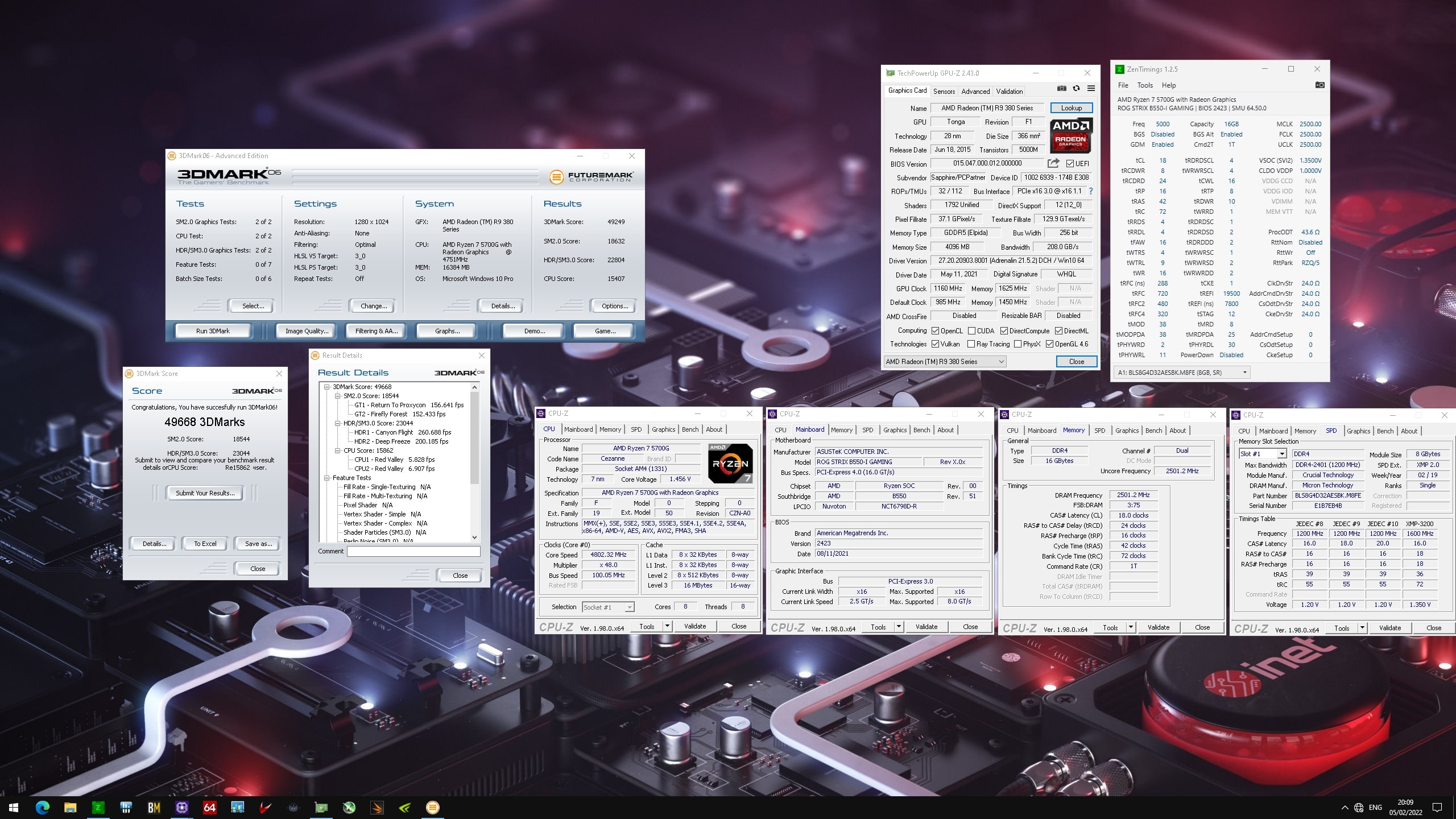1456x819 pixels.
Task: Toggle the DirectCompute checkbox
Action: click(x=1004, y=330)
